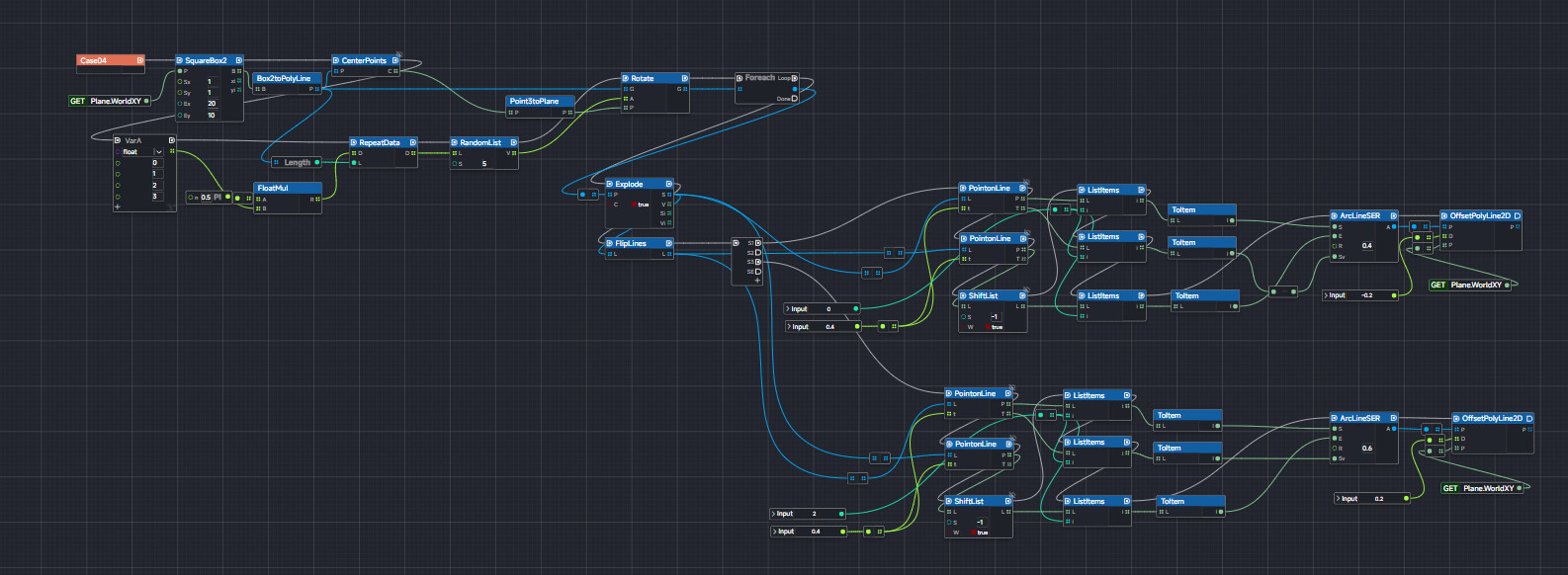The height and width of the screenshot is (575, 1568).
Task: Open the VarA float type dropdown
Action: tap(157, 152)
